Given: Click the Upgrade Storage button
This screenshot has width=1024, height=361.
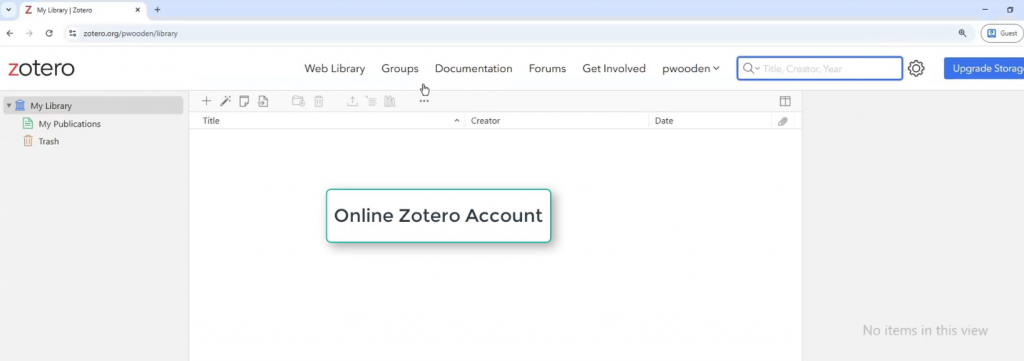Looking at the screenshot, I should tap(984, 69).
